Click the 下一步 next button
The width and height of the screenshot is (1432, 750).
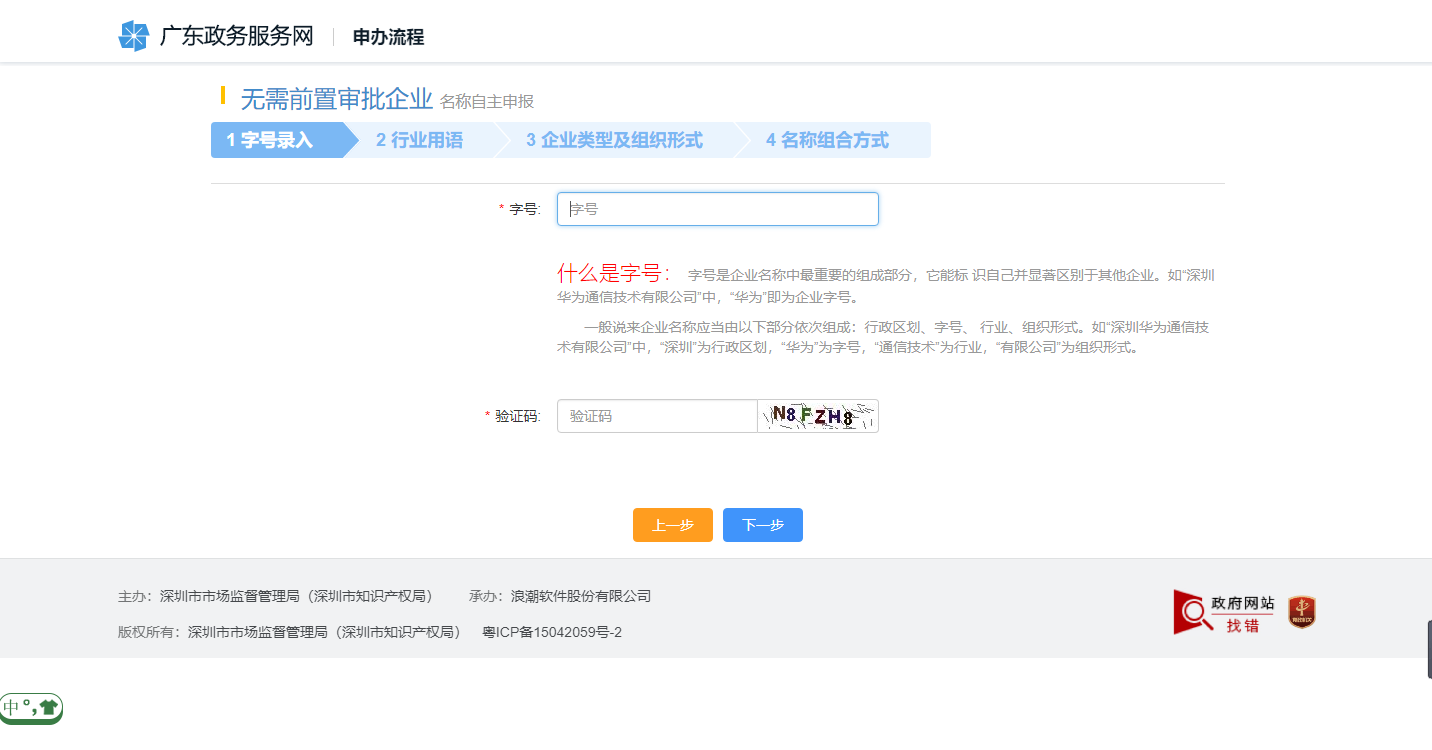coord(762,524)
